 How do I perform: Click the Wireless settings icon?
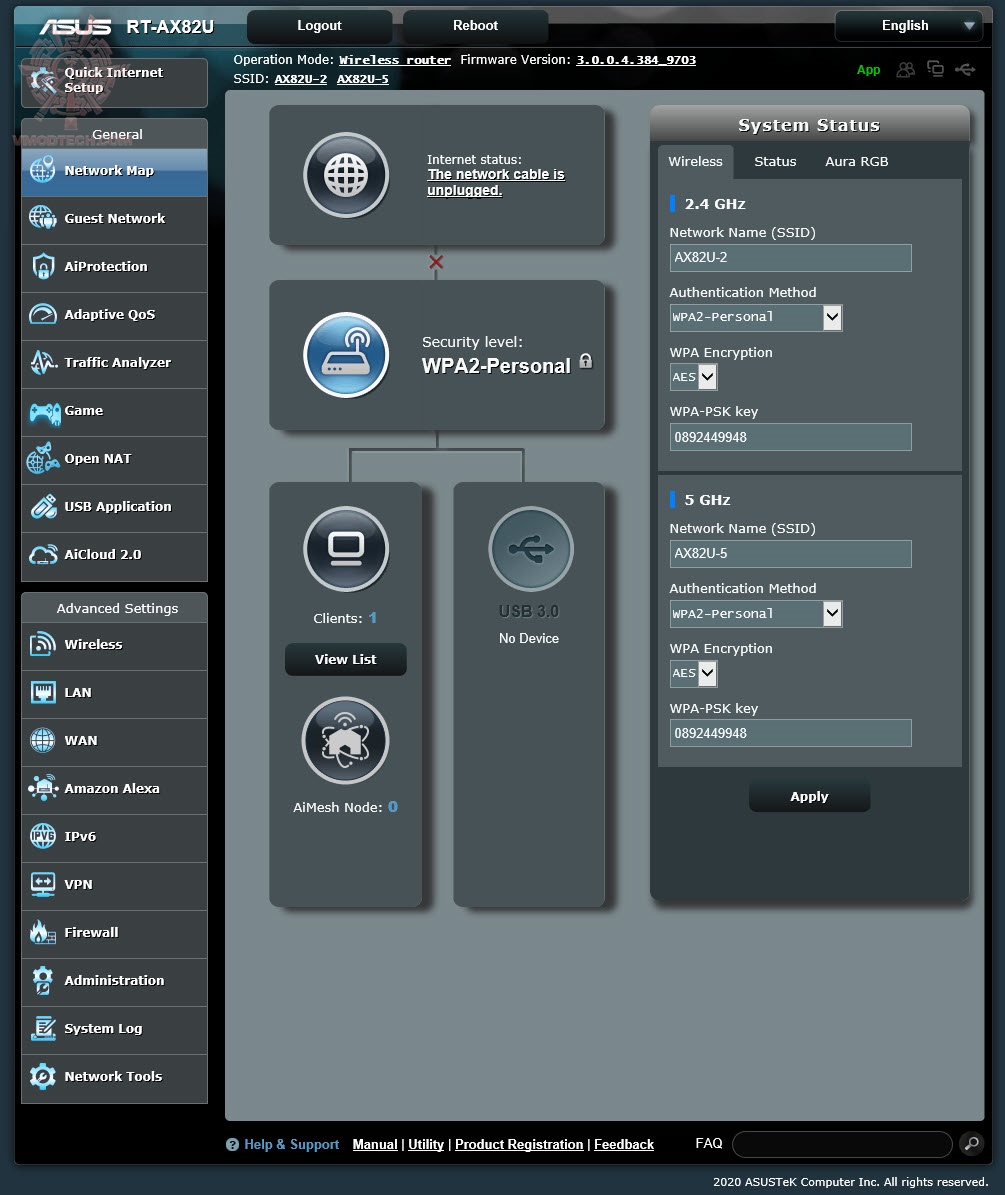click(43, 644)
